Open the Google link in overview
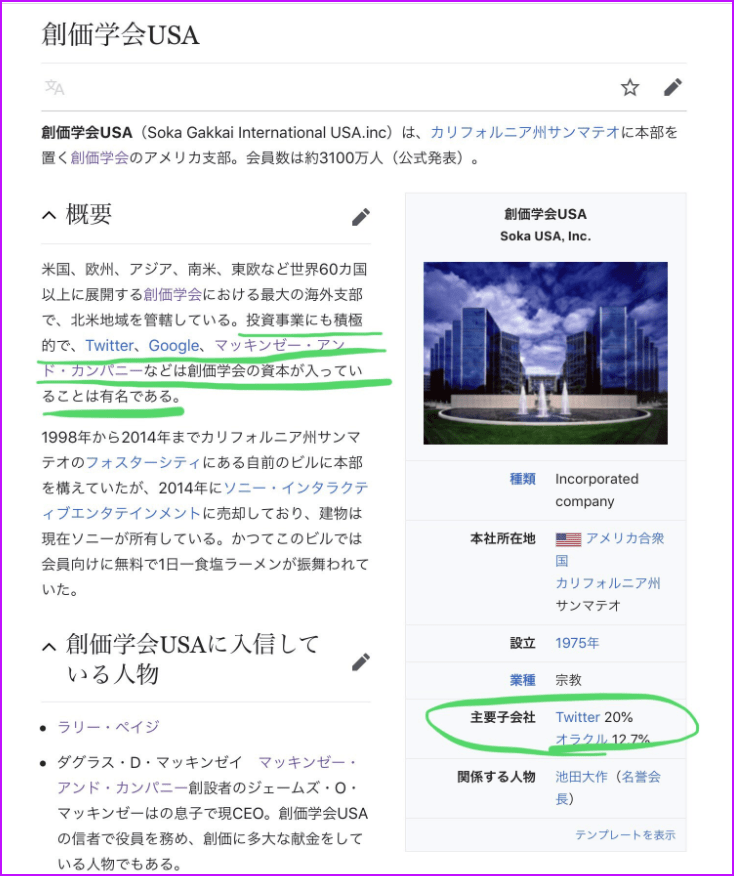 pyautogui.click(x=174, y=345)
